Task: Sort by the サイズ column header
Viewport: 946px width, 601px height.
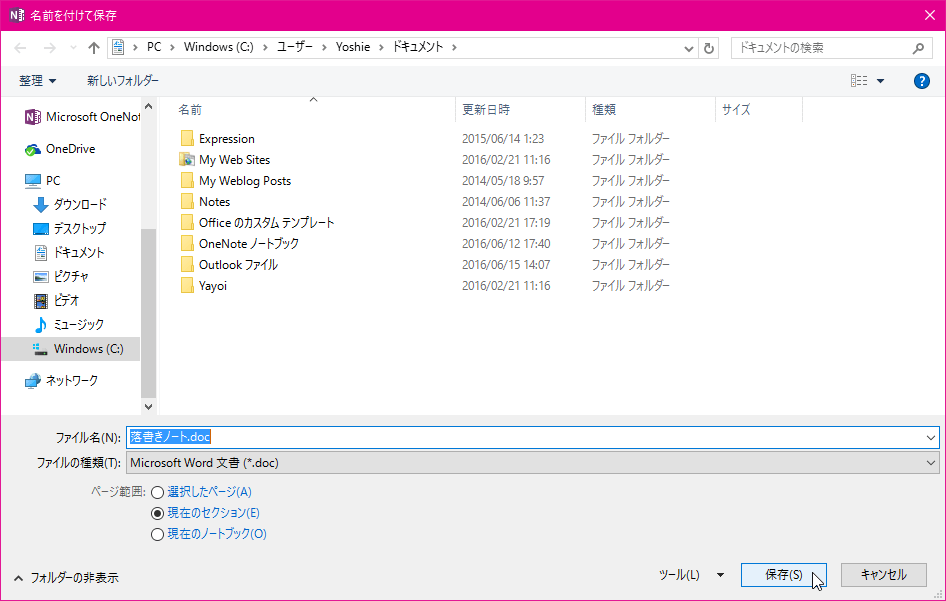Action: point(736,110)
